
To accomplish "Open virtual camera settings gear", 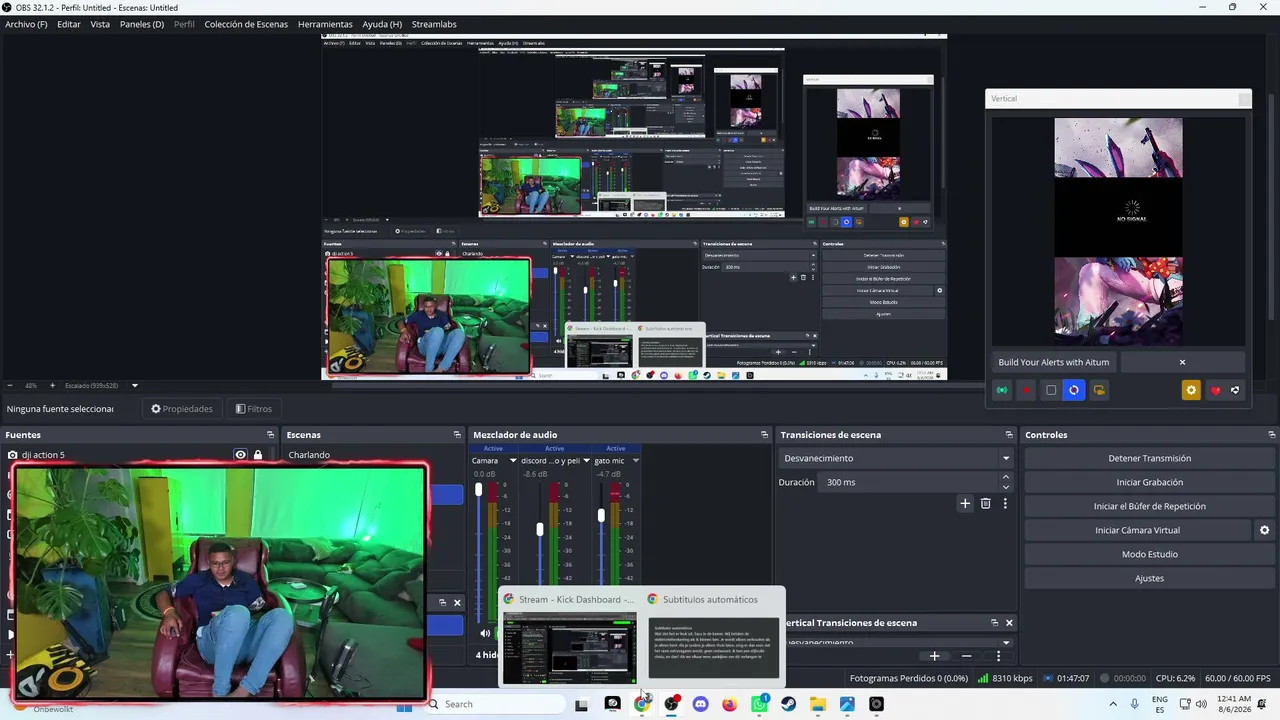I will 1264,530.
